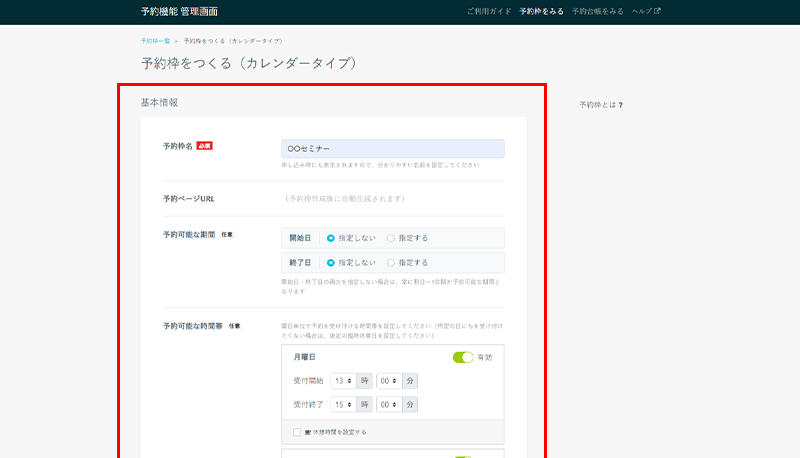Select 指定しない for 開始日
800x458 pixels.
(331, 238)
